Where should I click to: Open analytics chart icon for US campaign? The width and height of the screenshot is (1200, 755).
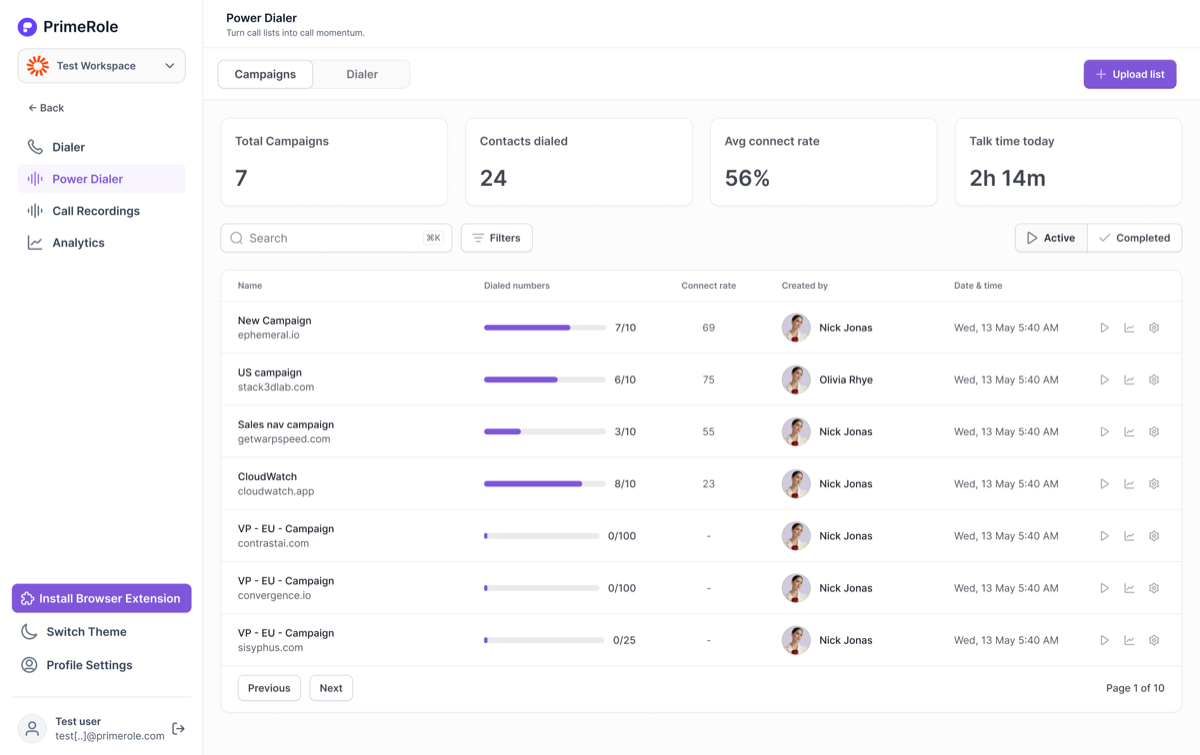[x=1129, y=380]
